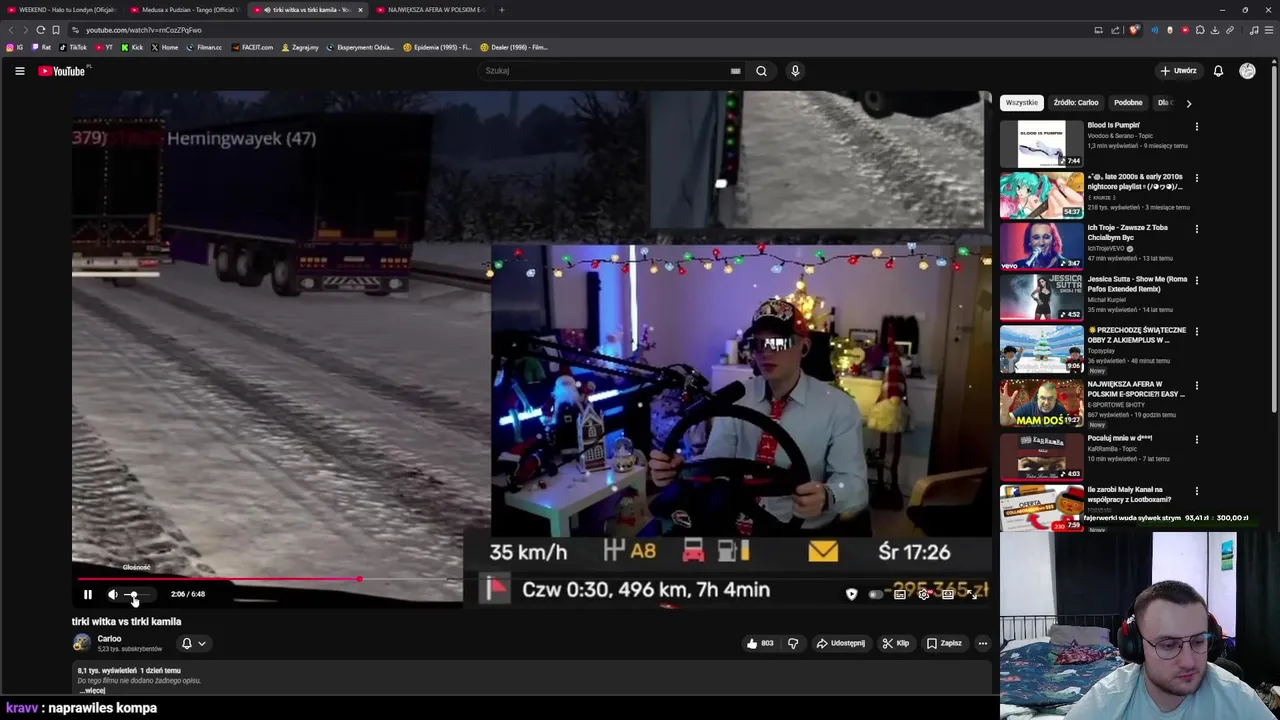Open the Ich Troje Zawsze Z Tobą video
This screenshot has height=720, width=1280.
click(1041, 245)
